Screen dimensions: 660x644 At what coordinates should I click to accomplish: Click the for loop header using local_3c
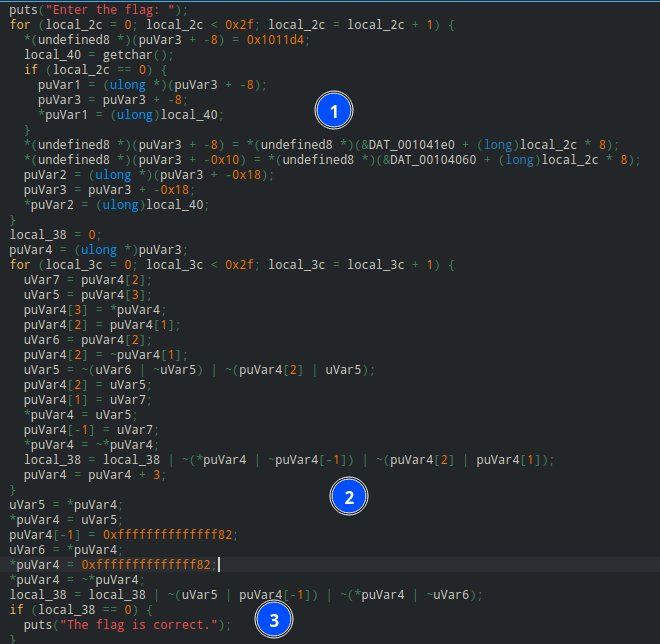(x=232, y=264)
